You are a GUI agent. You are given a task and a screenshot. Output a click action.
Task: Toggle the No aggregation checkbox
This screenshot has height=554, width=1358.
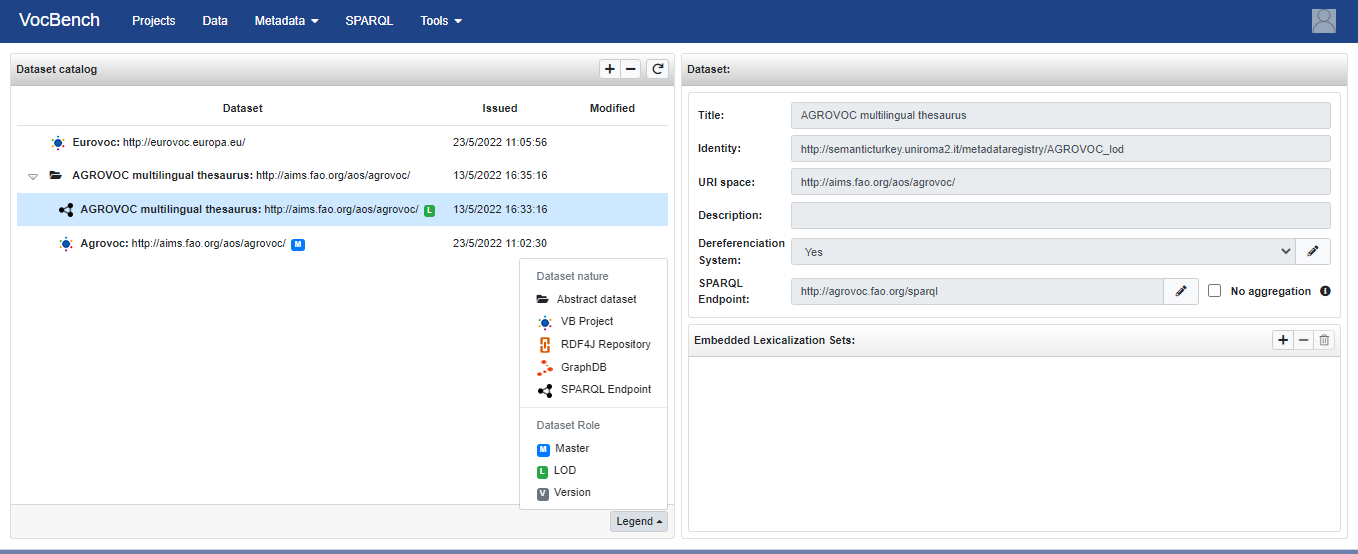[x=1215, y=291]
